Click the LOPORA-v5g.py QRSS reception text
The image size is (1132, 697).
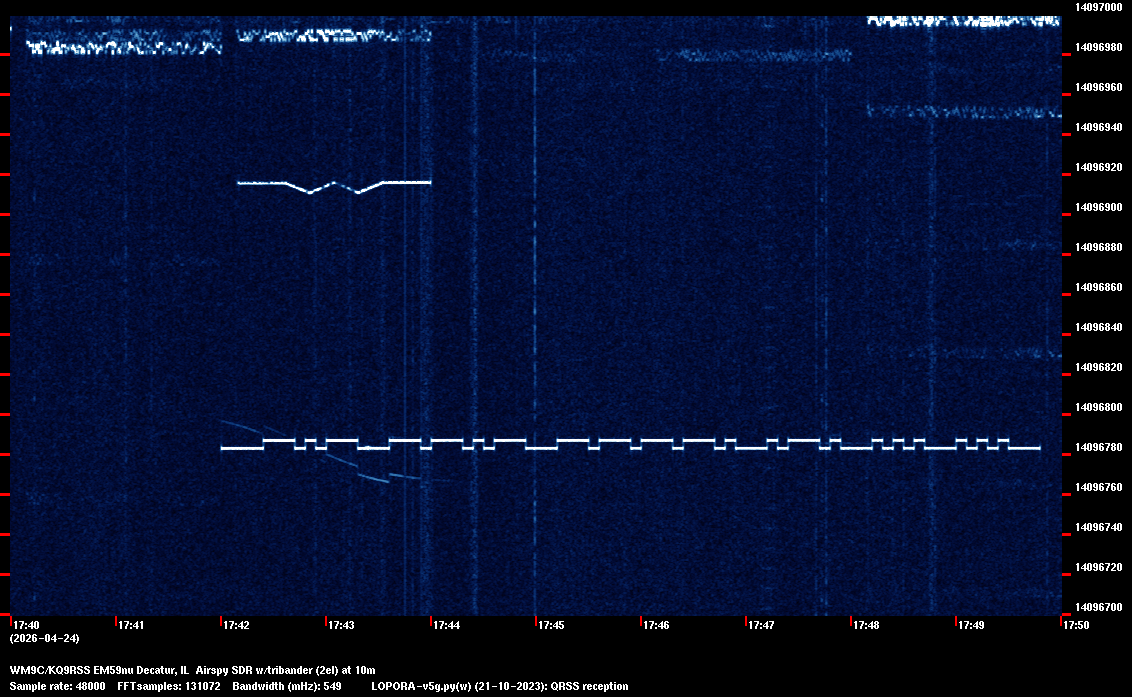(x=499, y=686)
